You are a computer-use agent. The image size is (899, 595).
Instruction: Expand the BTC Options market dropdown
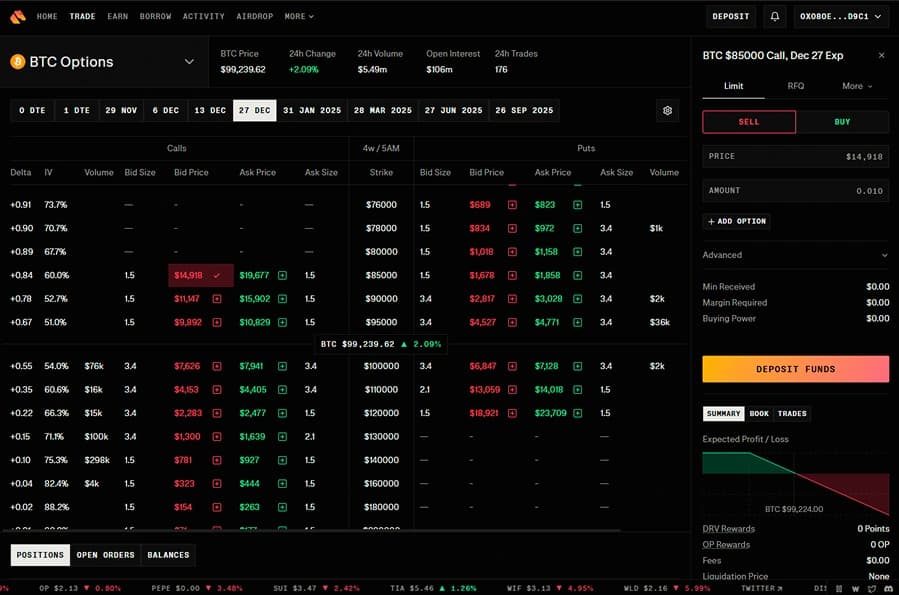pos(189,62)
